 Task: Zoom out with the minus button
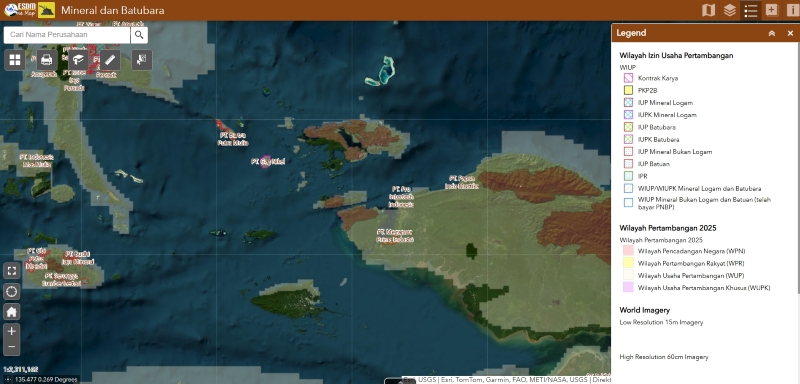click(12, 348)
